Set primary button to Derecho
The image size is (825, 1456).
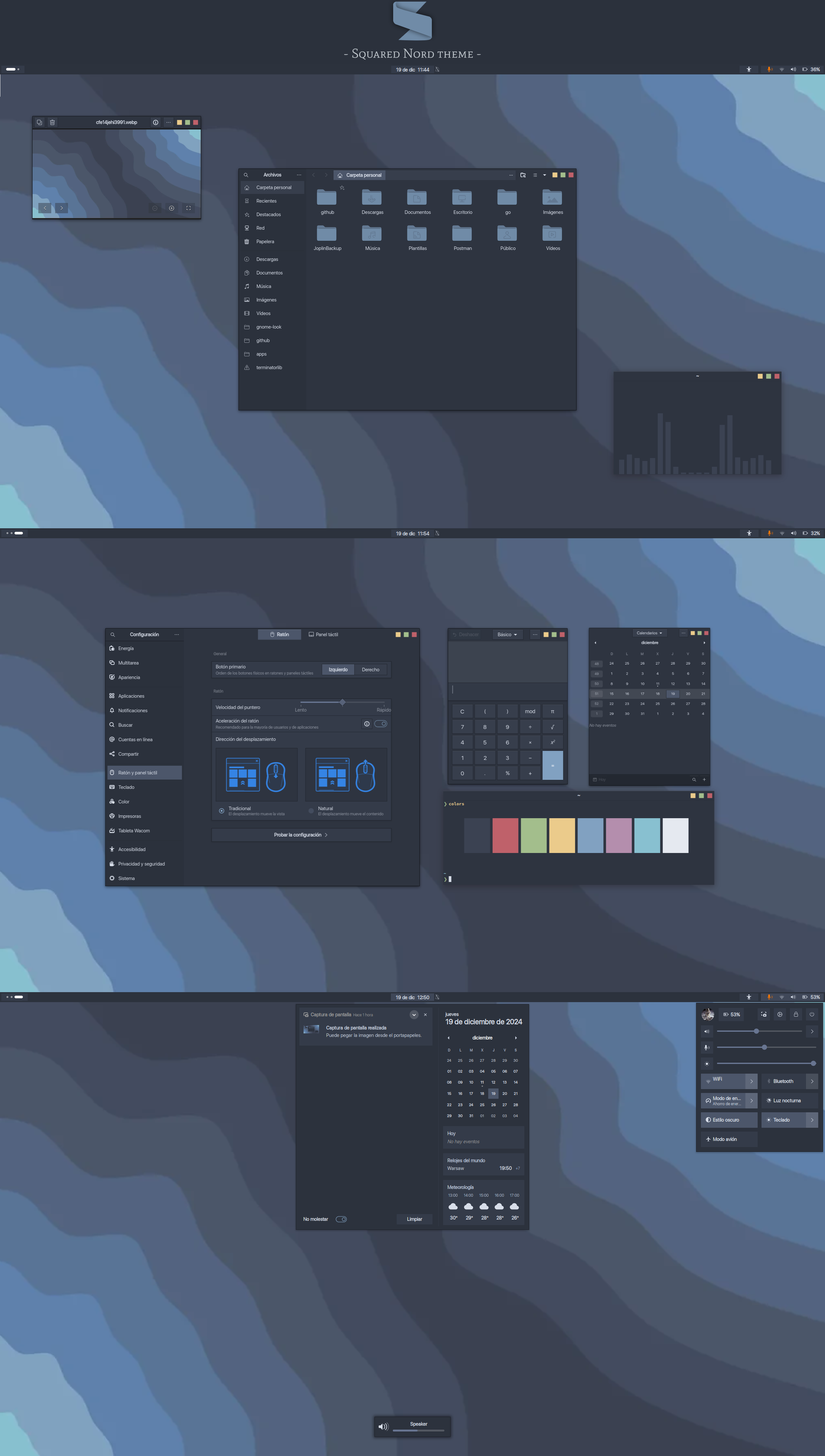click(371, 670)
